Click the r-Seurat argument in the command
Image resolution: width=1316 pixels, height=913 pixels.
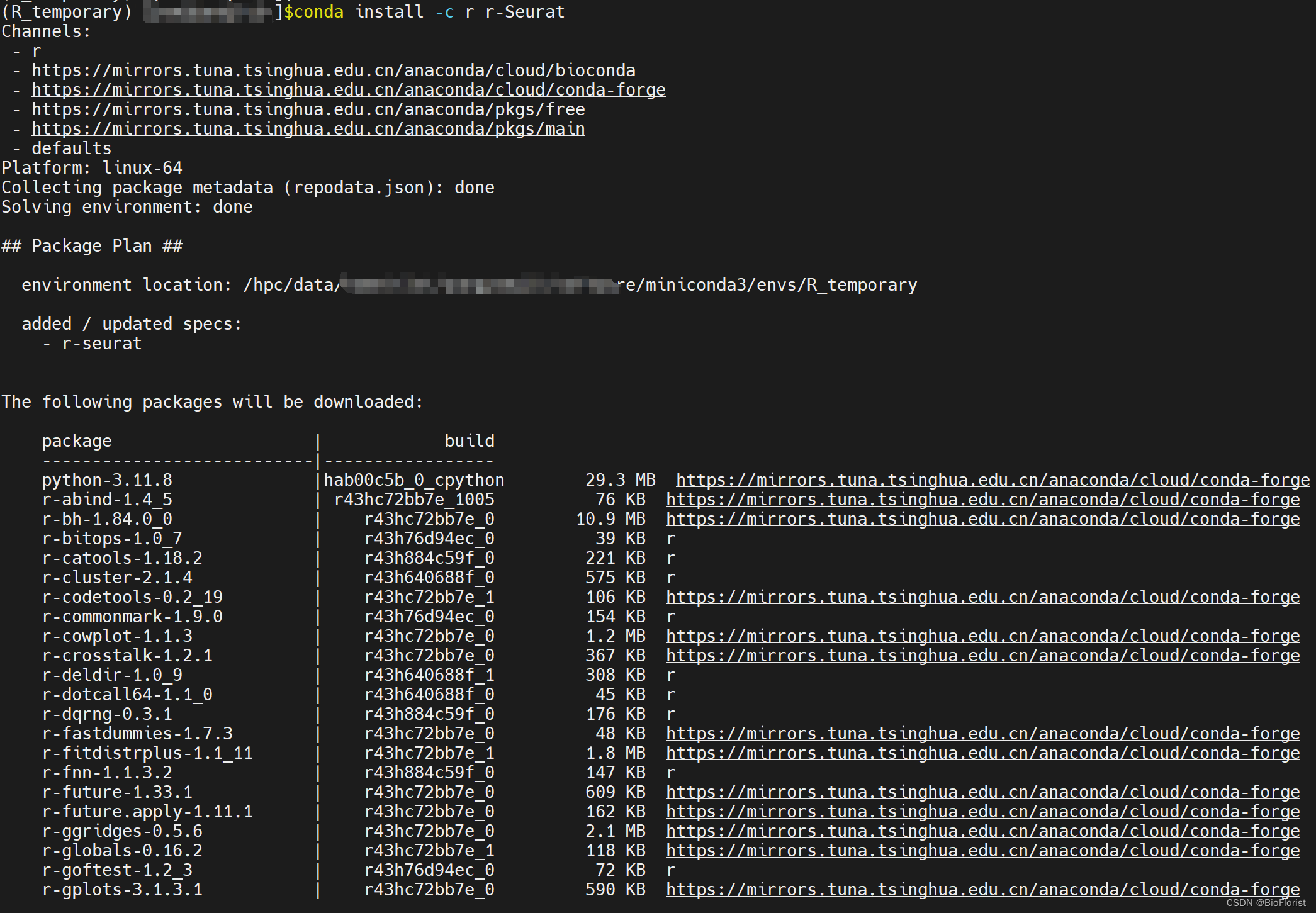coord(525,11)
